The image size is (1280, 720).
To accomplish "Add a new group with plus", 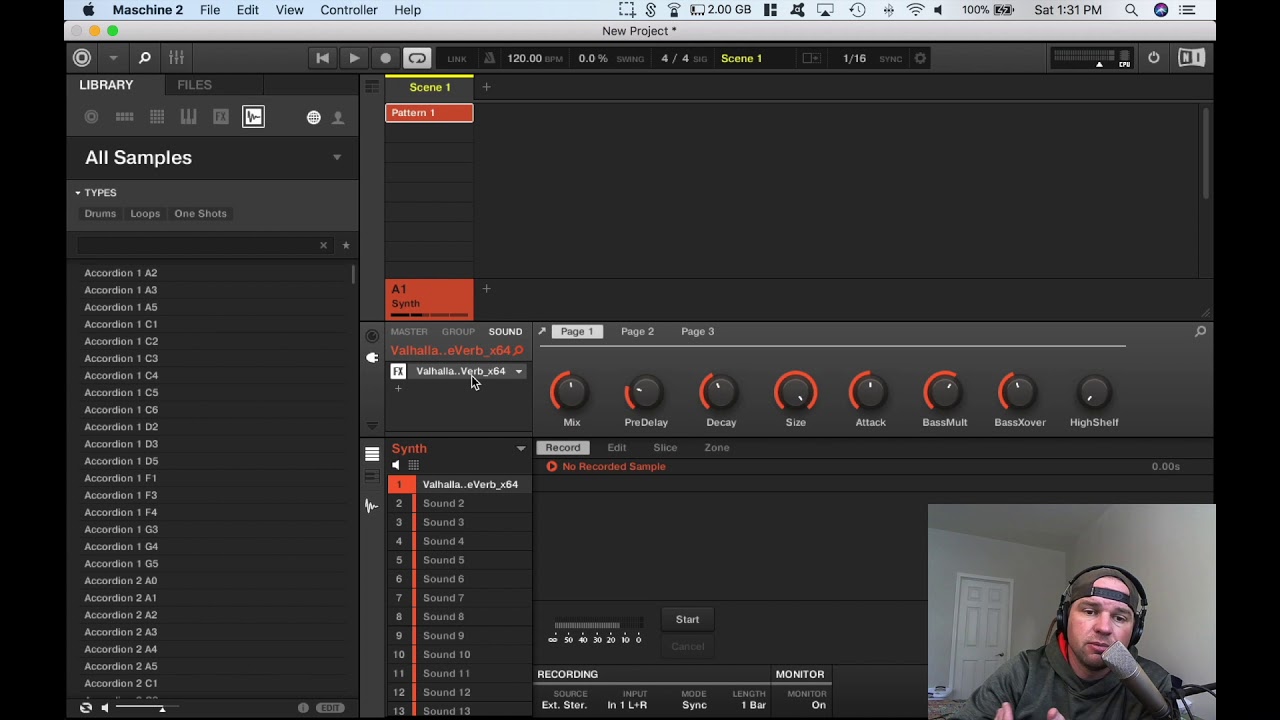I will tap(486, 289).
